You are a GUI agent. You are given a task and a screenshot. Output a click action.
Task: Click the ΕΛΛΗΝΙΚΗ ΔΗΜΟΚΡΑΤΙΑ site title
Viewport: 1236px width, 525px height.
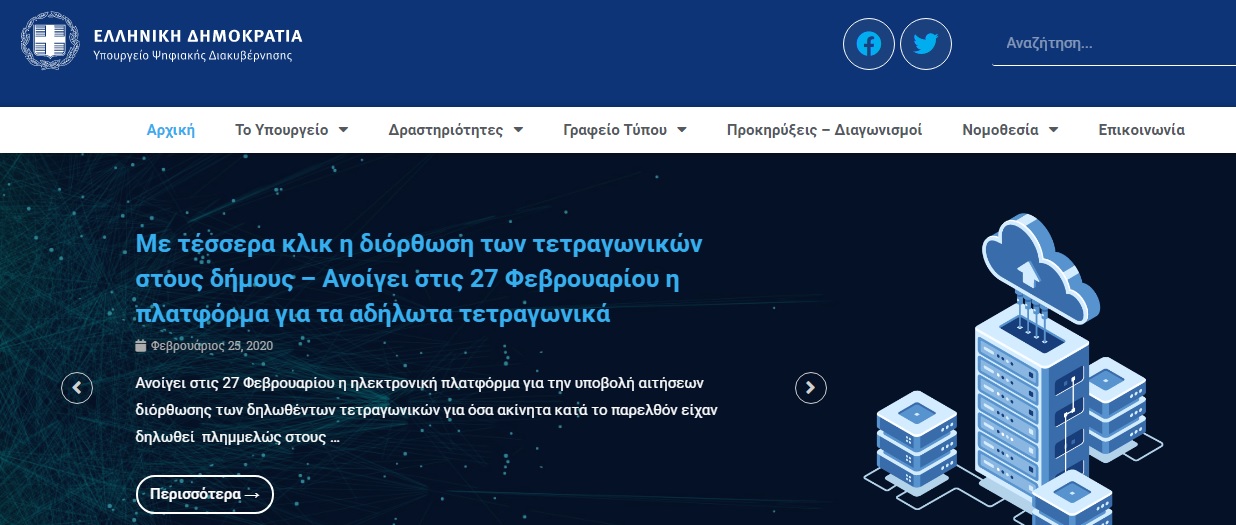[x=197, y=36]
